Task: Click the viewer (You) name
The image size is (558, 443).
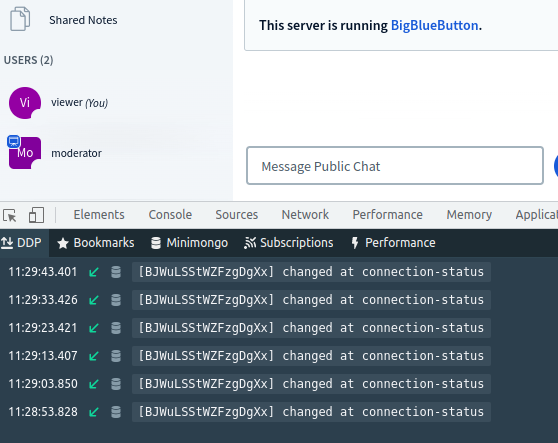Action: 79,103
